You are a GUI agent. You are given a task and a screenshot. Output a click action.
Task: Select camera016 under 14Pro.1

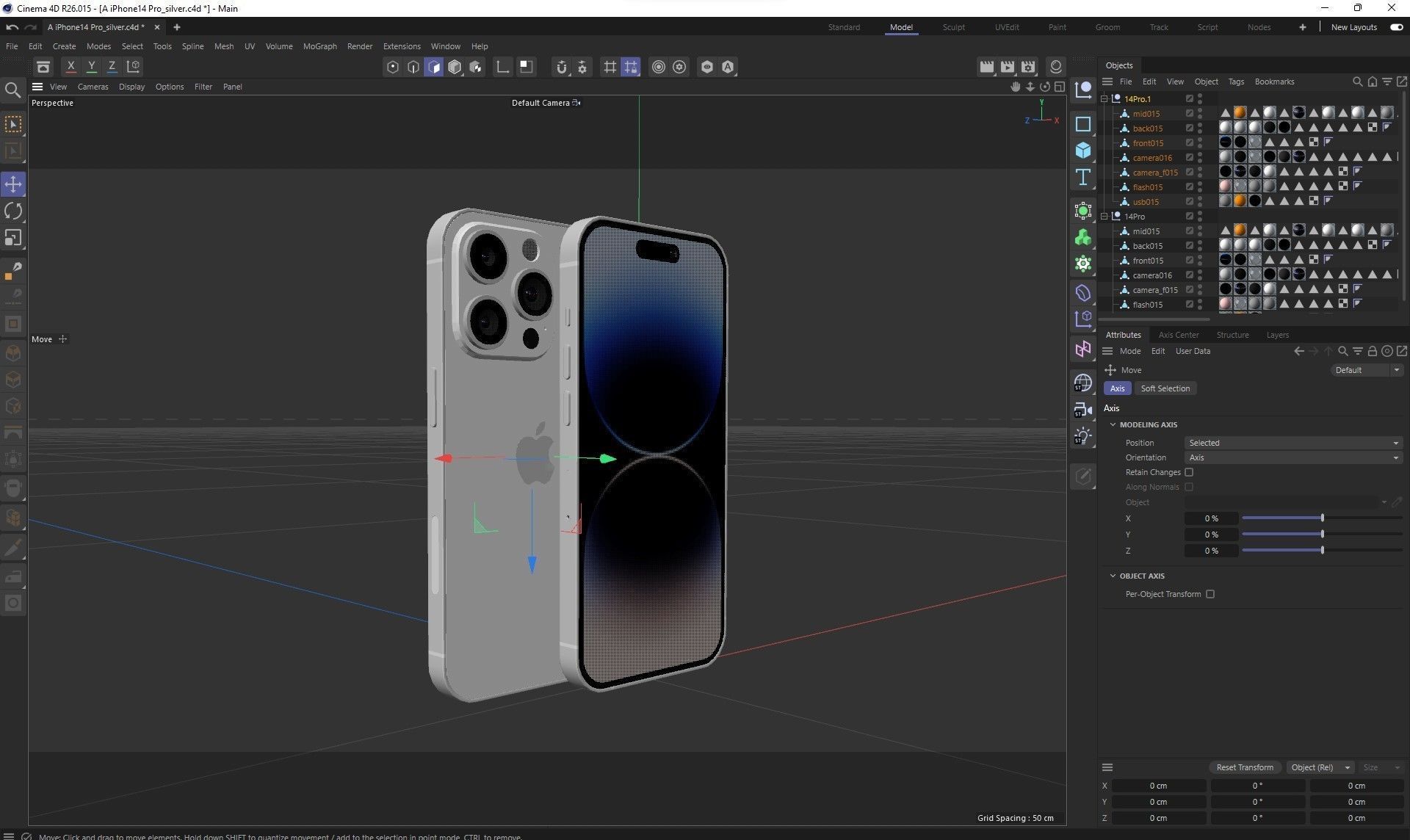[x=1151, y=158]
